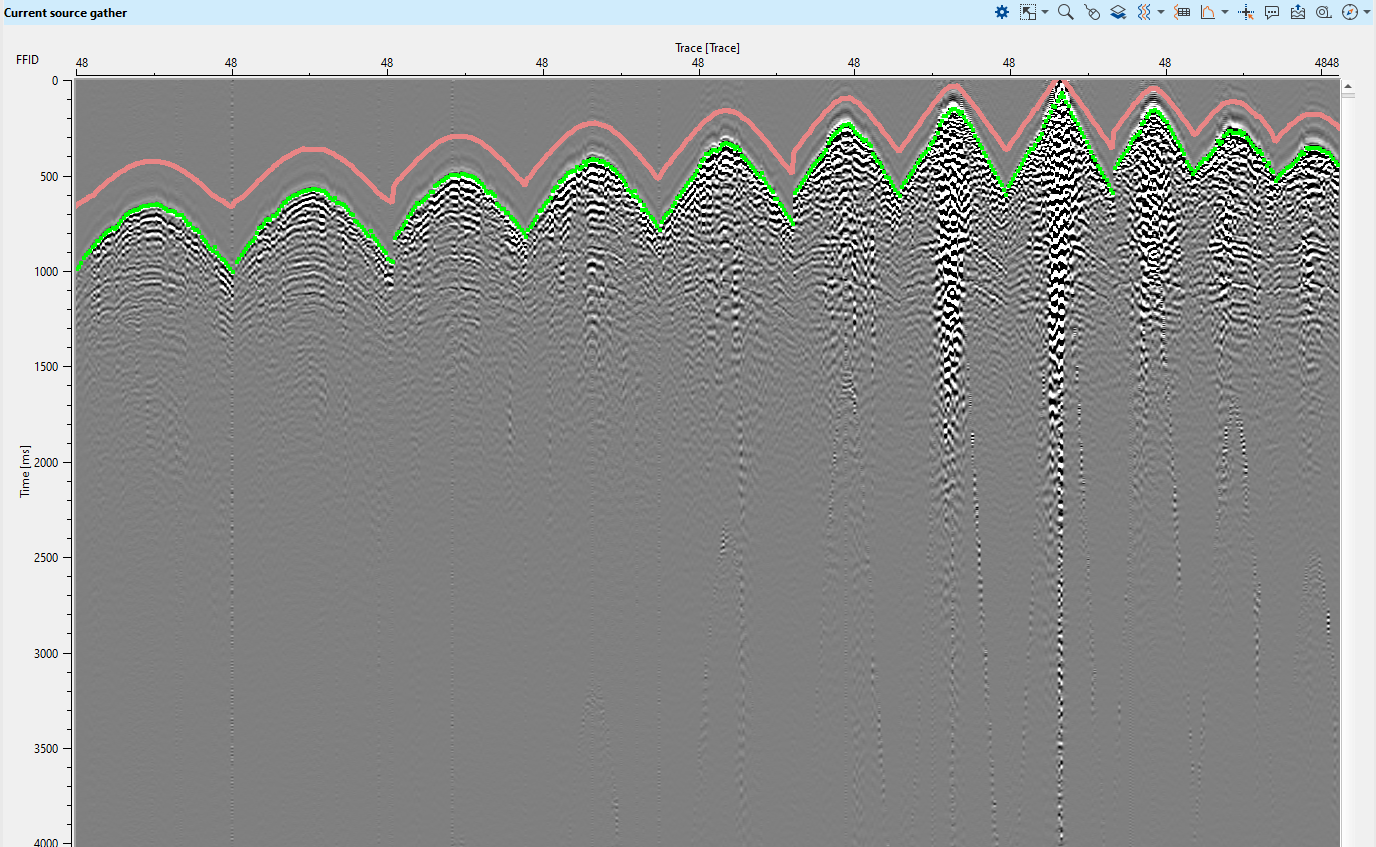Click the 'Trace [Trace]' axis label
The height and width of the screenshot is (847, 1376).
click(x=707, y=47)
